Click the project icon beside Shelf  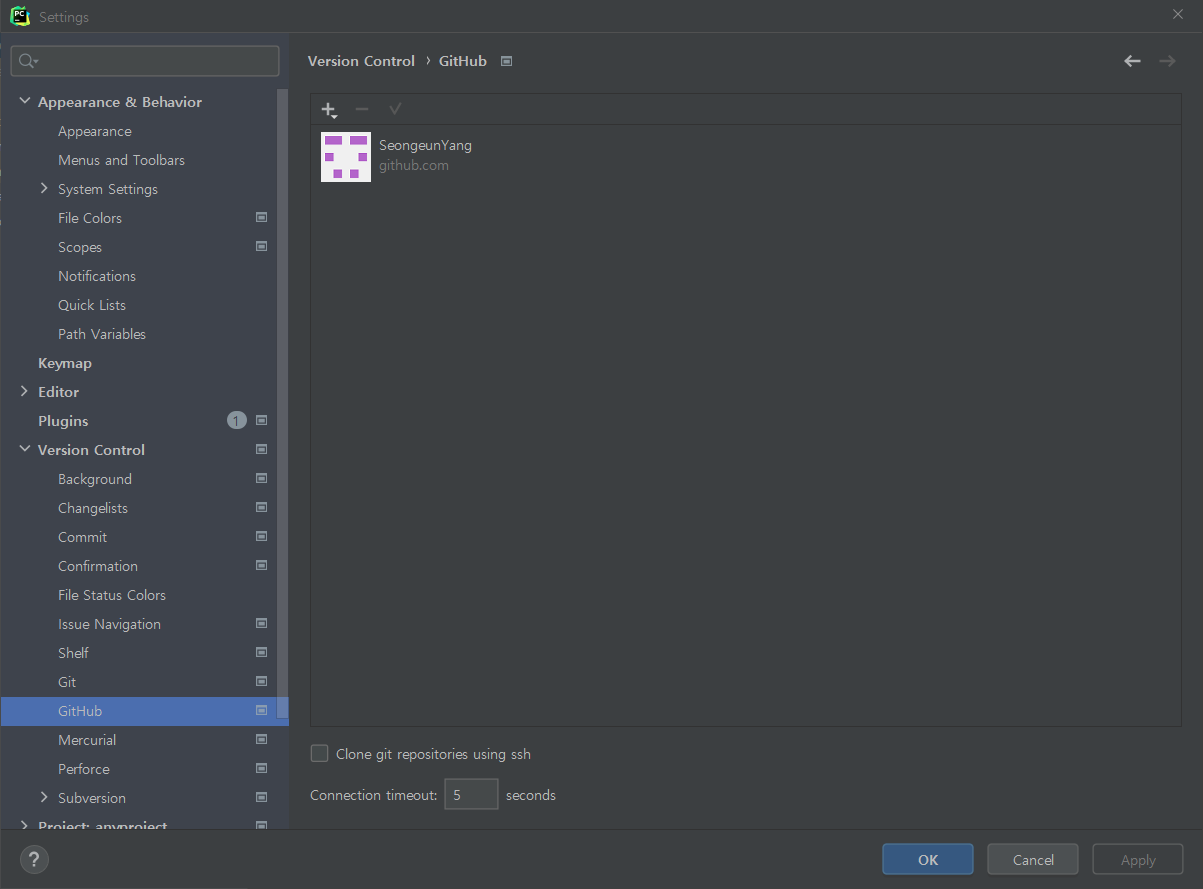tap(261, 652)
